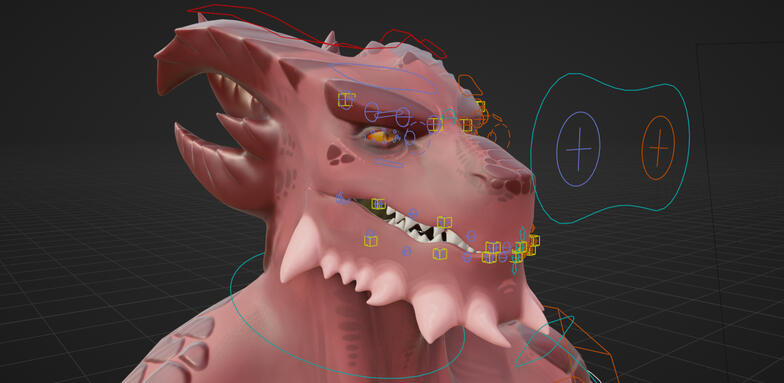Select the blue round control on the front lower lip

point(467,257)
